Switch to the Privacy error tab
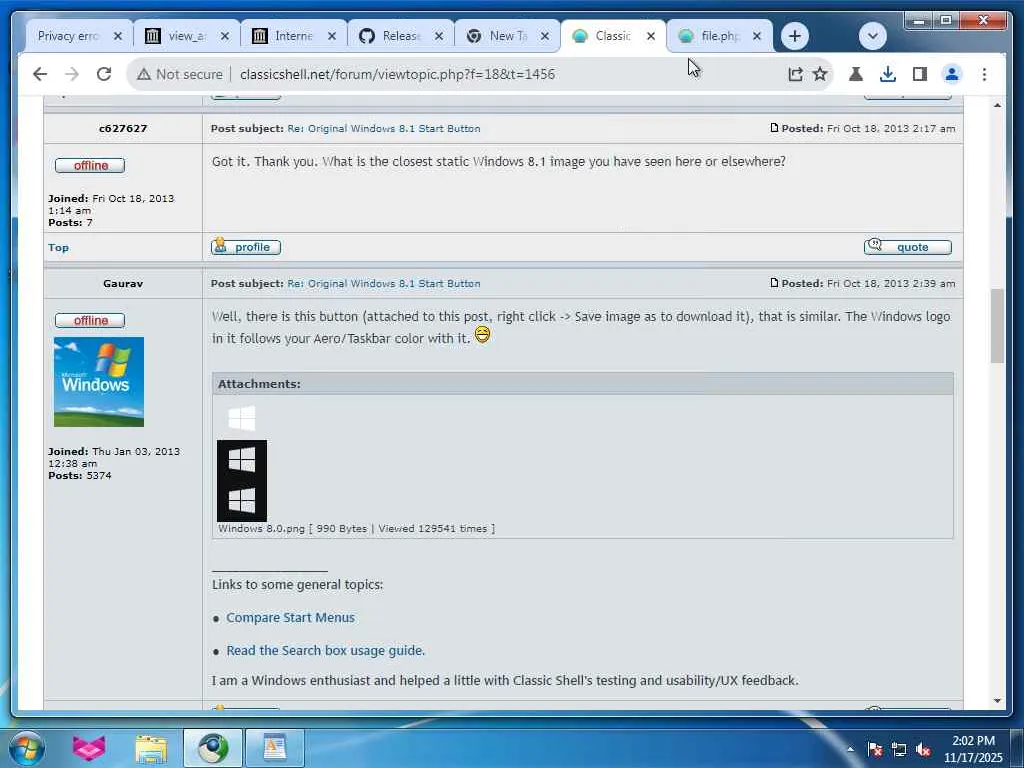This screenshot has height=768, width=1024. tap(68, 36)
